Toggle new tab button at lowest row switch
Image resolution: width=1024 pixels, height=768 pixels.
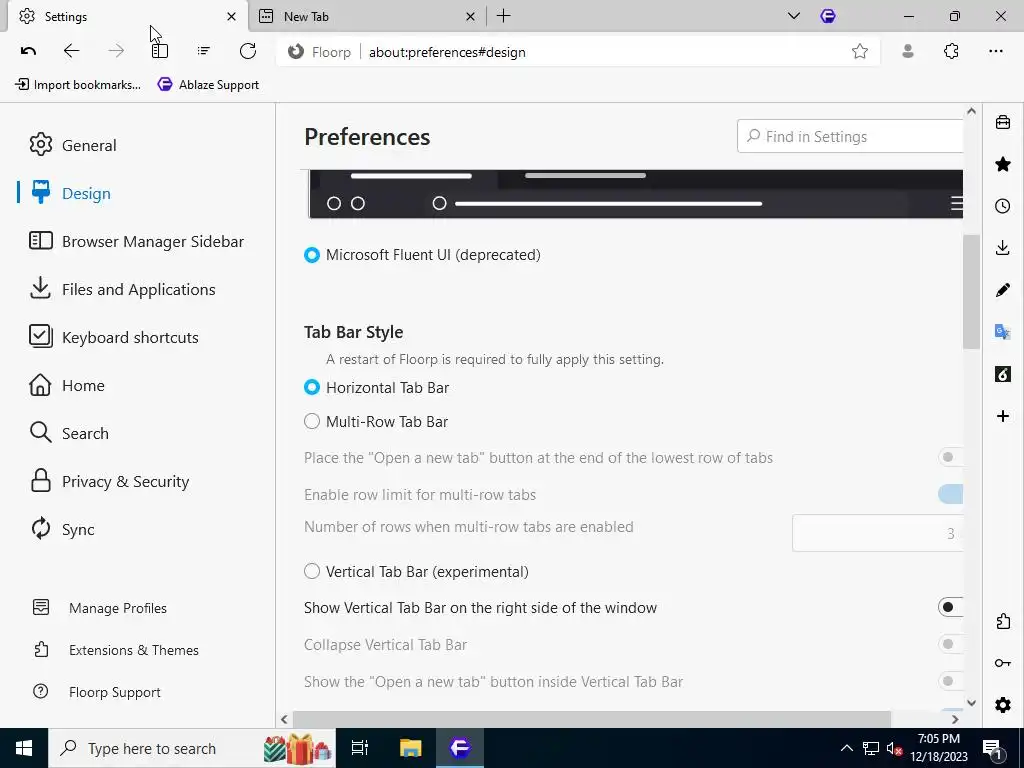pyautogui.click(x=950, y=457)
